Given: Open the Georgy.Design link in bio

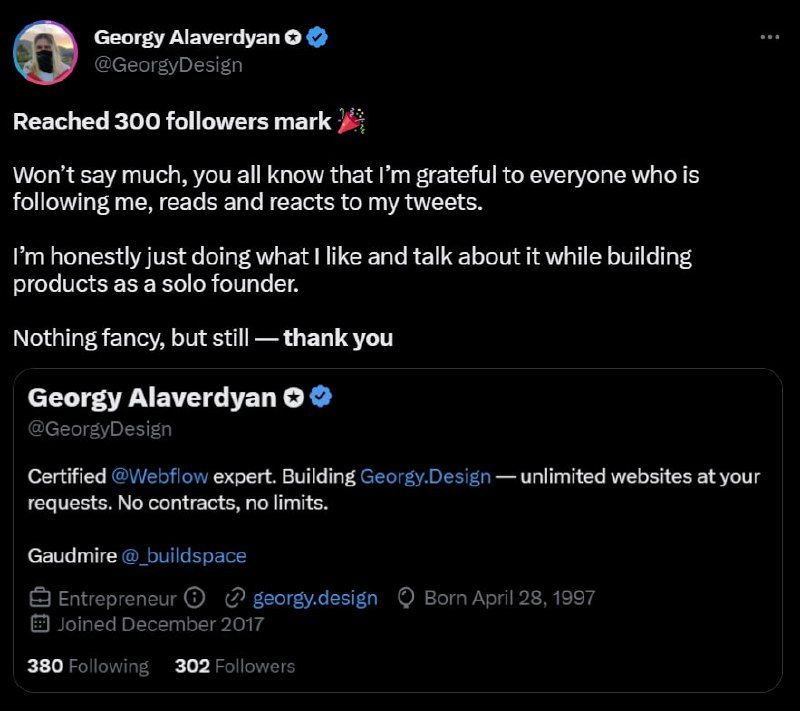Looking at the screenshot, I should coord(425,476).
